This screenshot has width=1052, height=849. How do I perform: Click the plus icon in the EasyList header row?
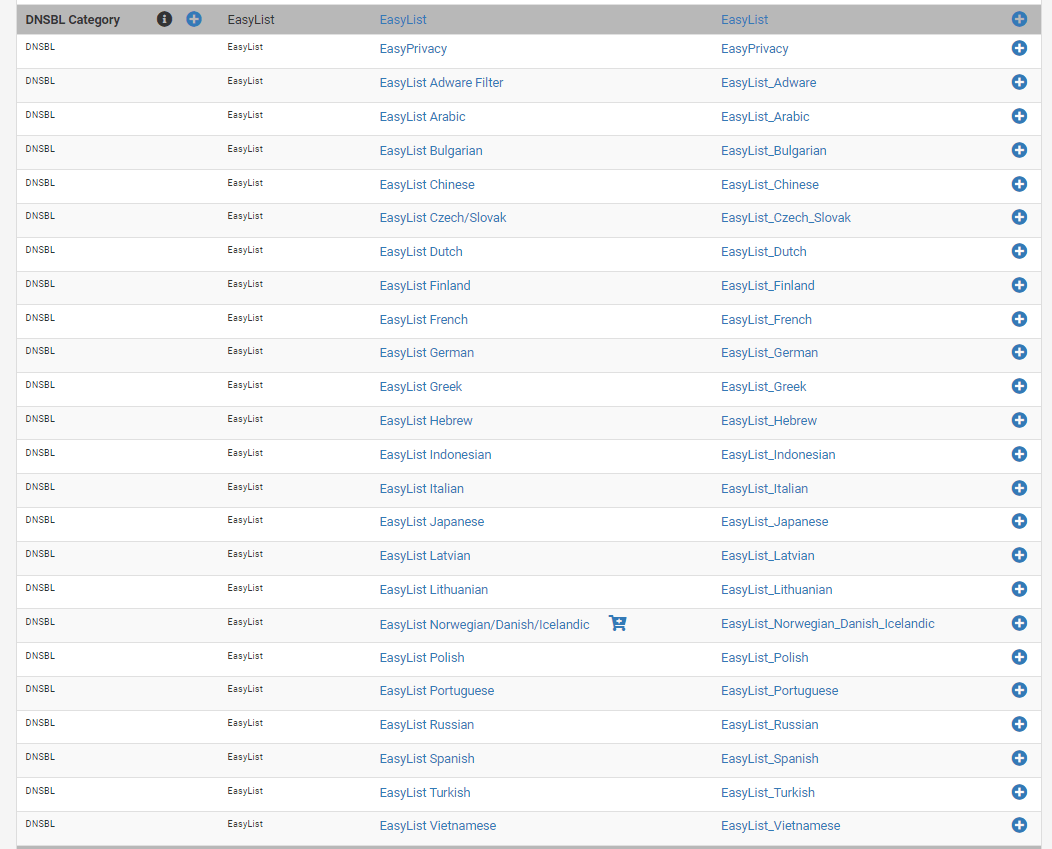tap(1019, 19)
